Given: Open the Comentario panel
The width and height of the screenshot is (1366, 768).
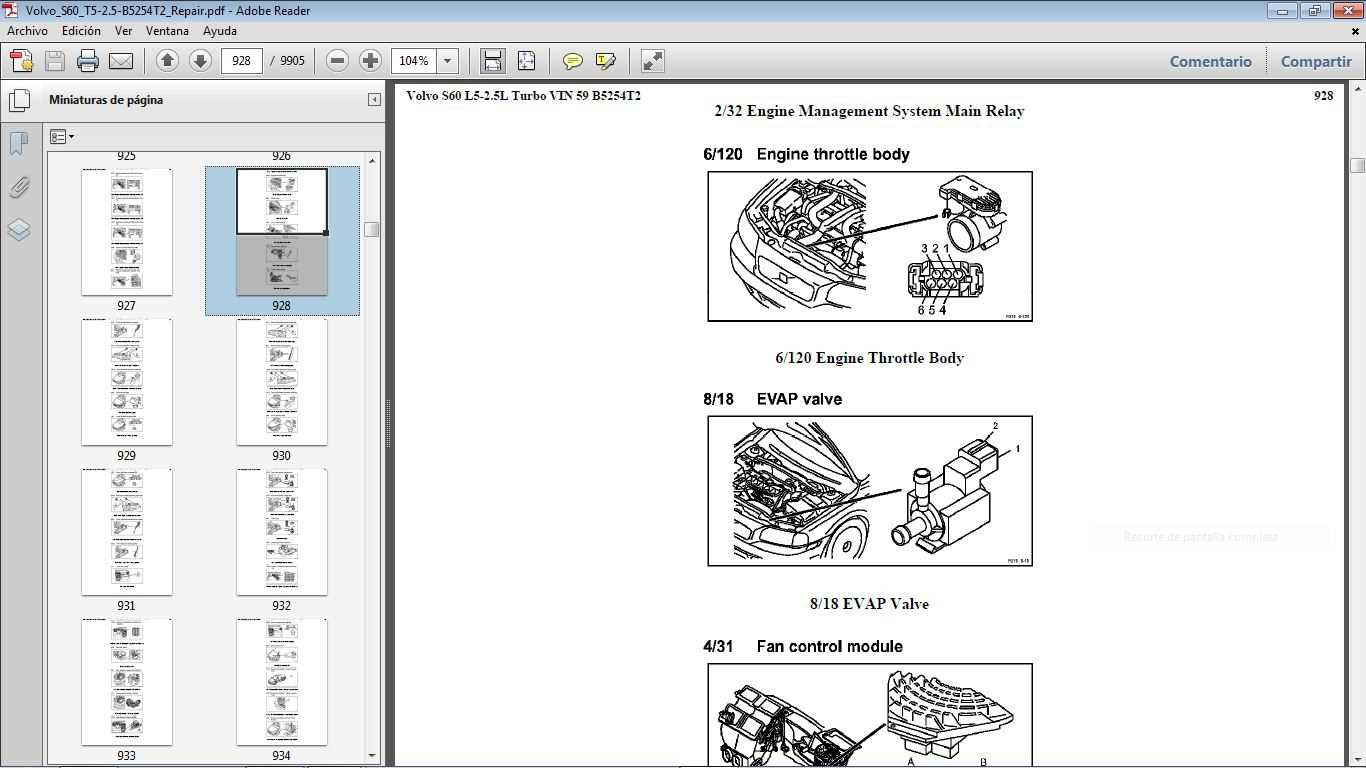Looking at the screenshot, I should point(1210,61).
